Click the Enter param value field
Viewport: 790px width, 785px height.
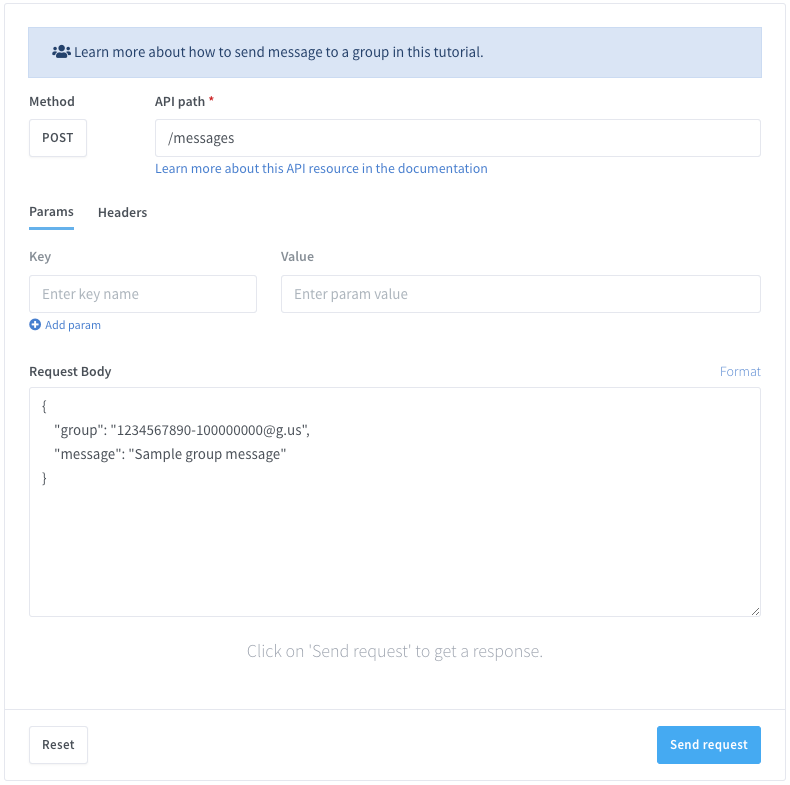(520, 294)
